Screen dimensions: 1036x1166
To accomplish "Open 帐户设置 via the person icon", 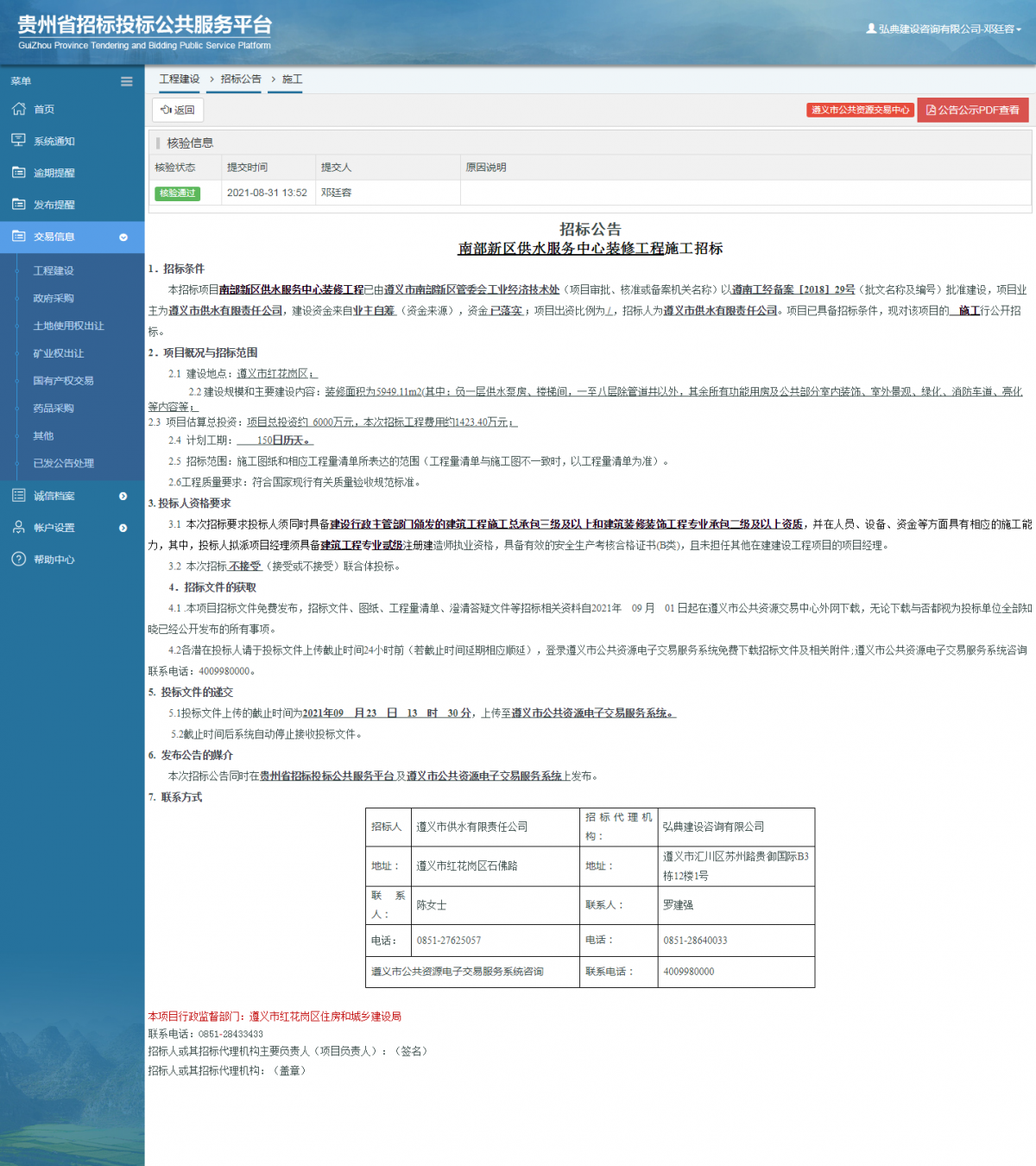I will coord(17,527).
